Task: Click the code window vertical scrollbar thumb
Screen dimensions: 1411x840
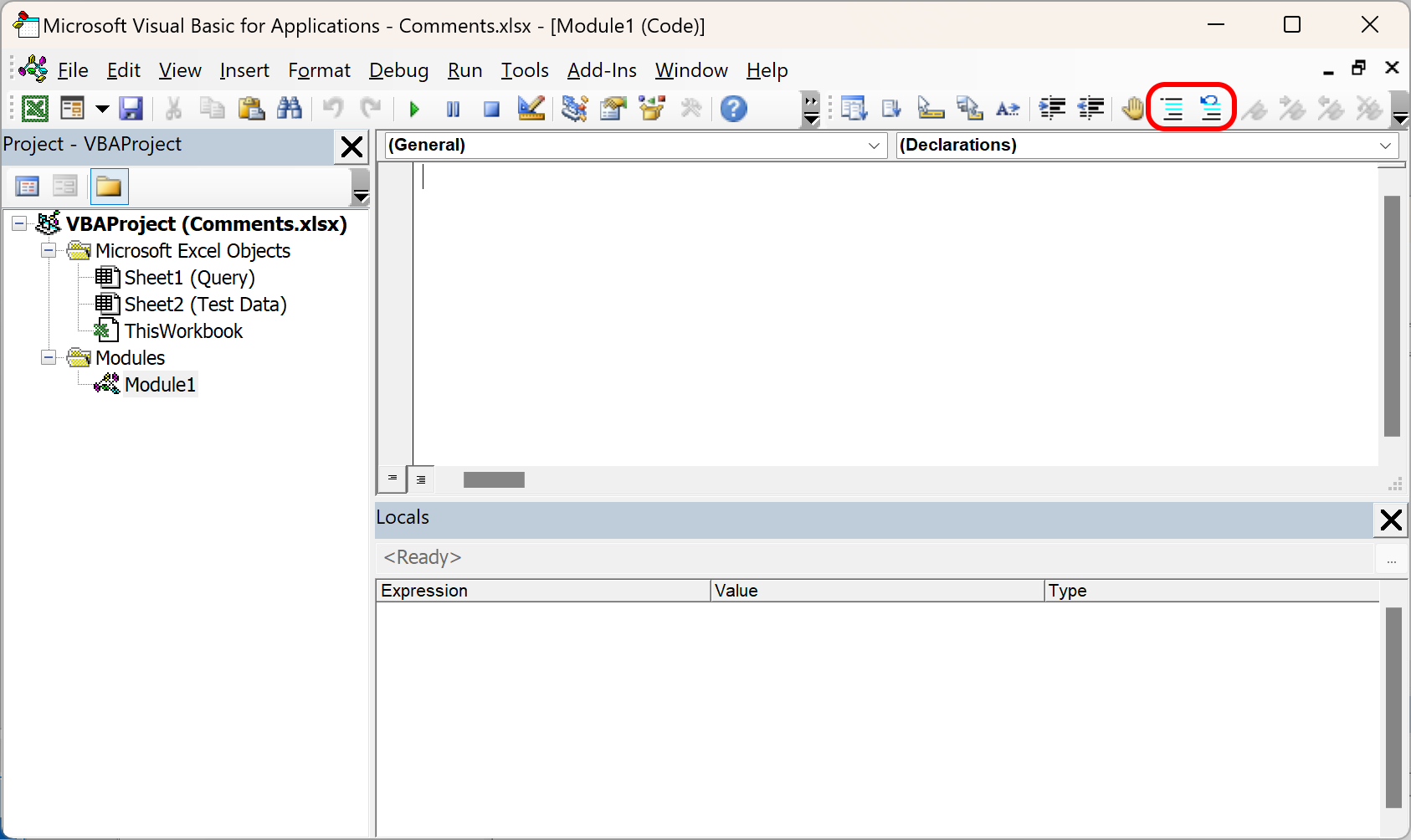Action: coord(1393,316)
